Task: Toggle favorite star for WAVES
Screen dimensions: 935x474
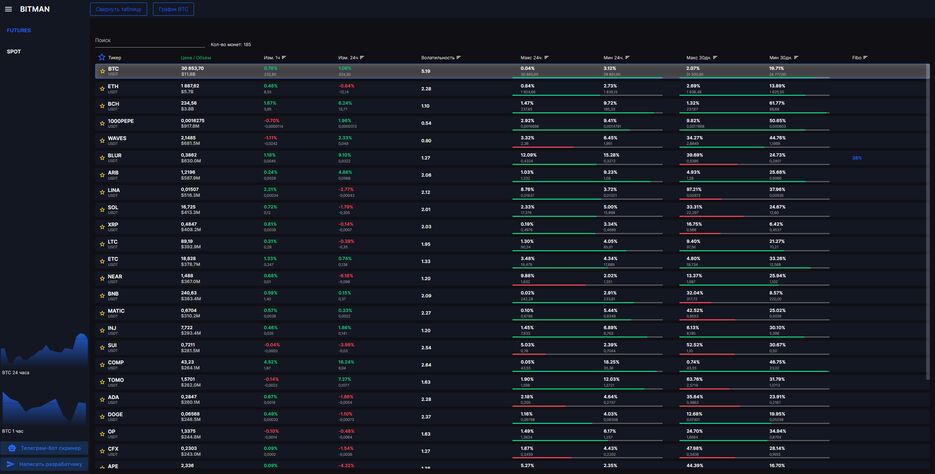Action: click(102, 141)
